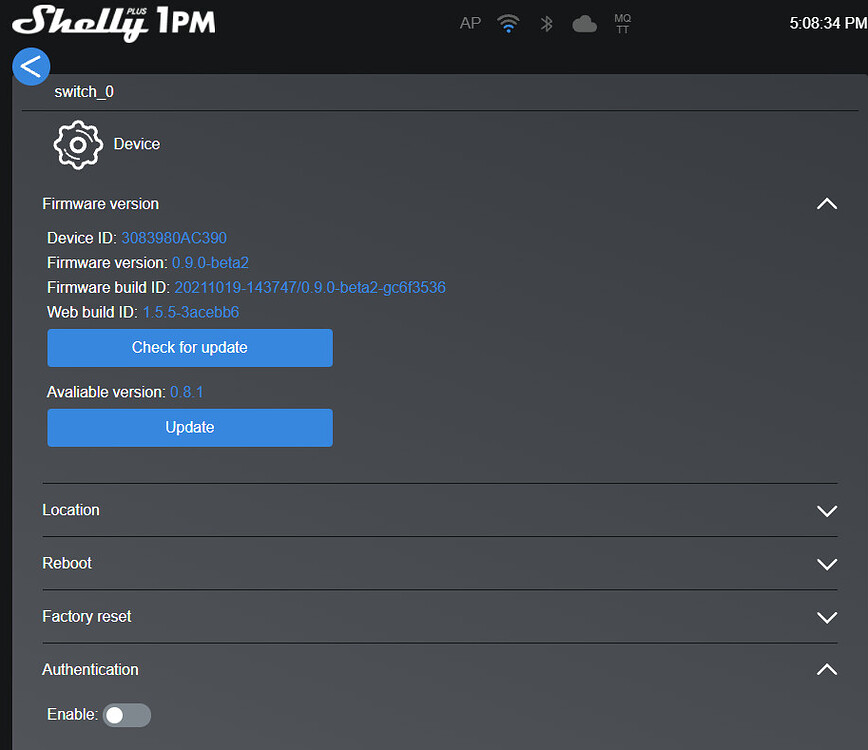868x750 pixels.
Task: Expand the Reboot section
Action: (827, 564)
